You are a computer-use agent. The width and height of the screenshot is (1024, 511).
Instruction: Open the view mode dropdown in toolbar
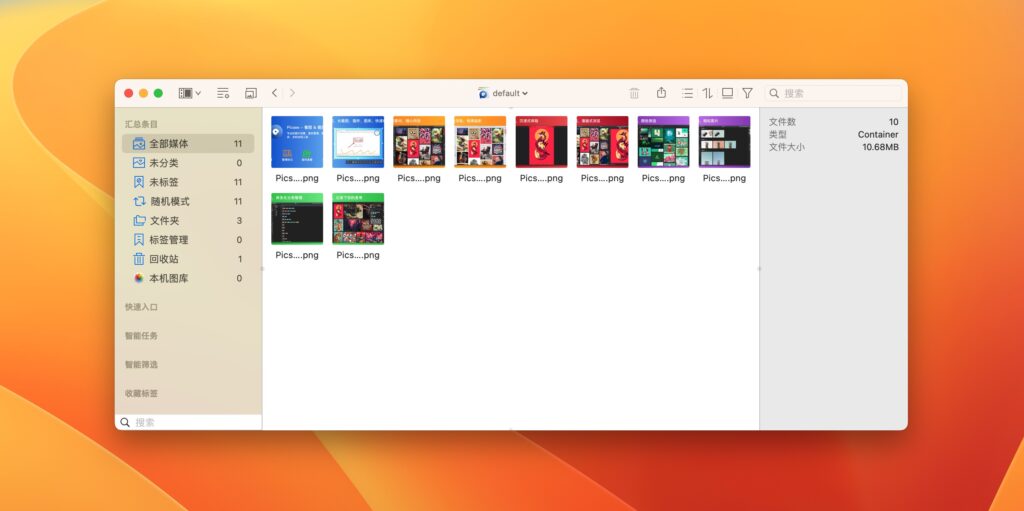point(189,93)
